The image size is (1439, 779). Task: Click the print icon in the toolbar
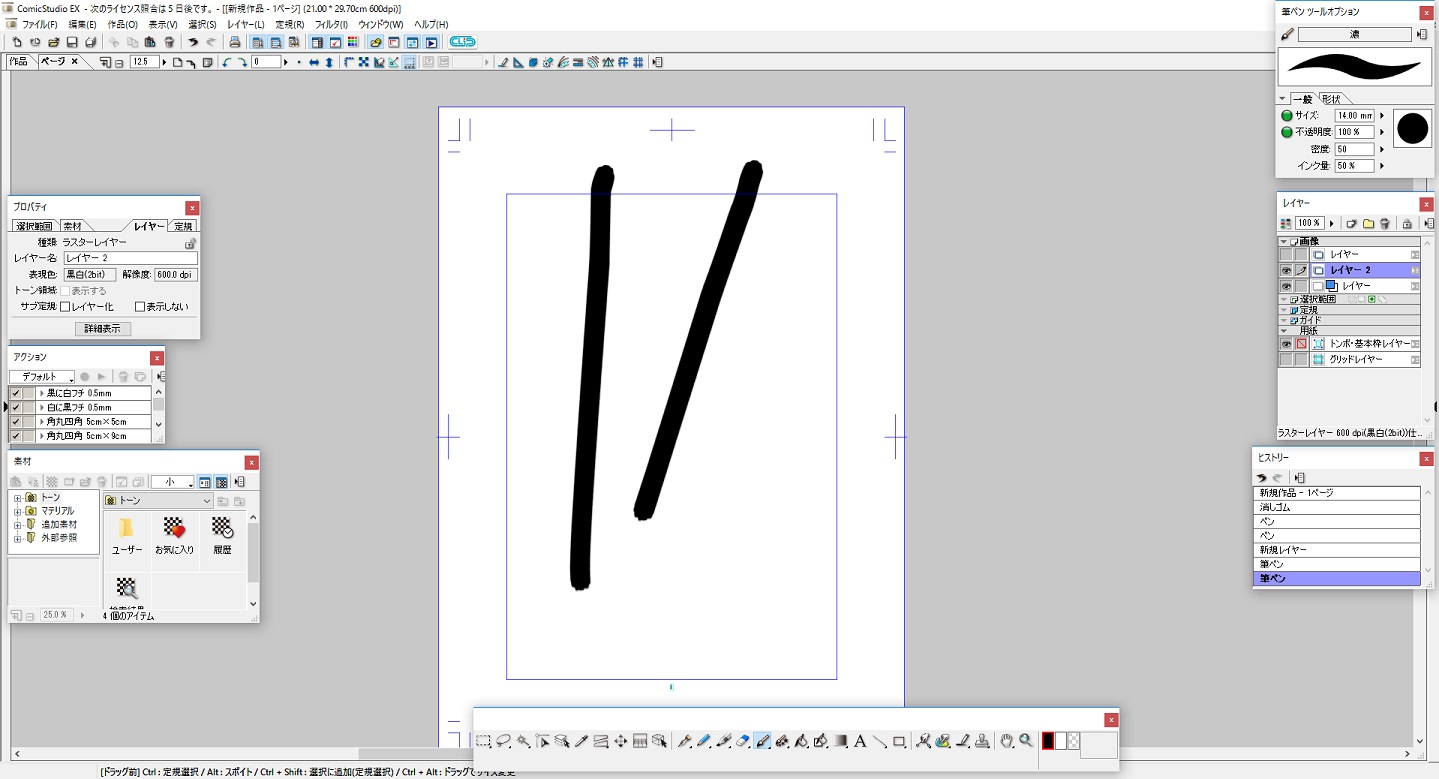234,43
